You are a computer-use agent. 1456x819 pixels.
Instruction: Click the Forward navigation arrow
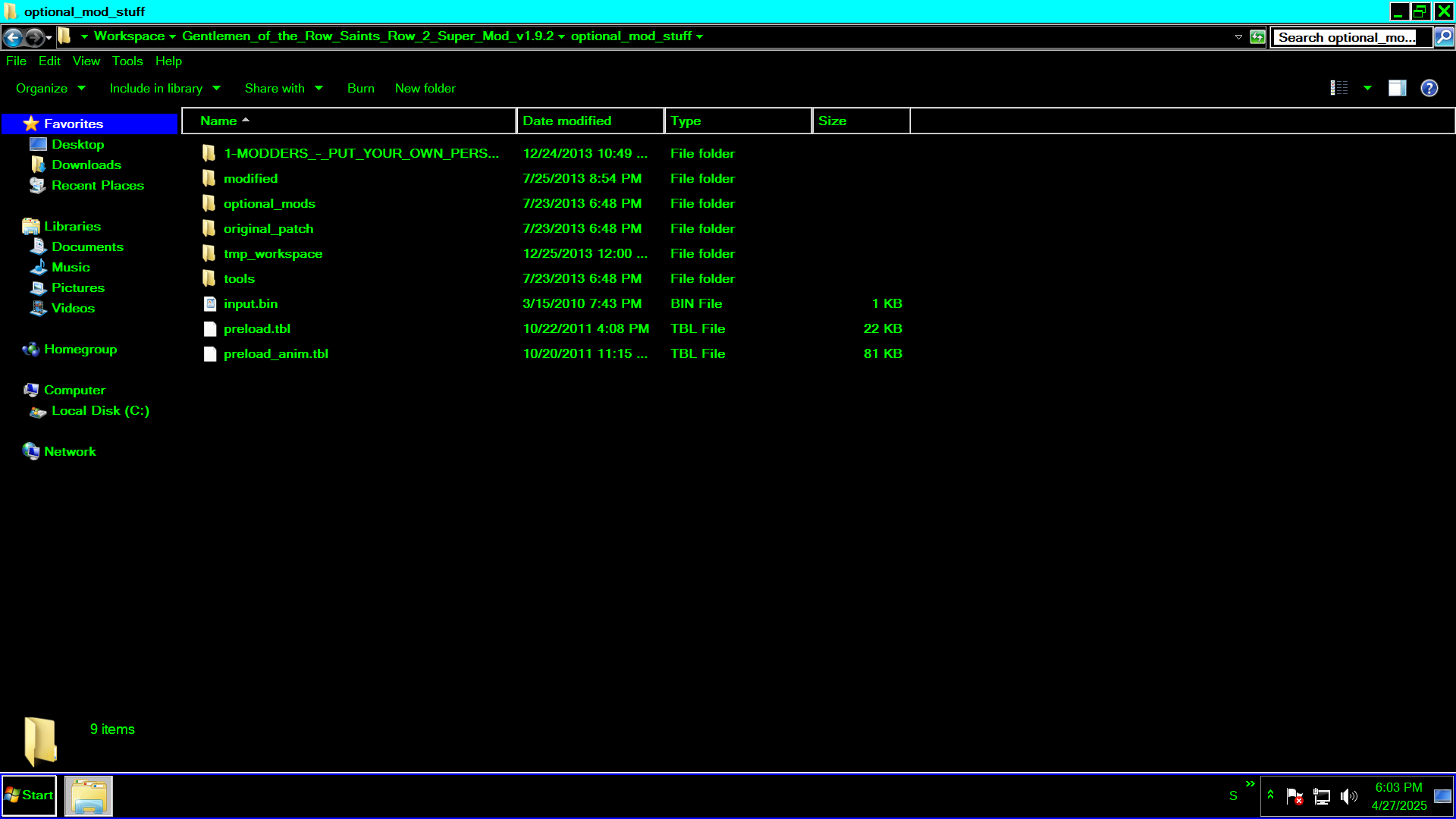[34, 36]
